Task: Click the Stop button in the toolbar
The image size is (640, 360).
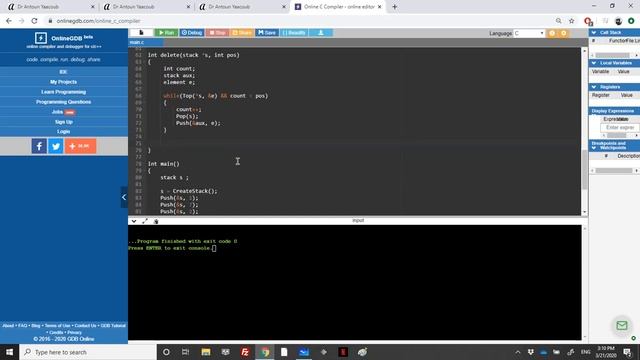Action: click(217, 33)
